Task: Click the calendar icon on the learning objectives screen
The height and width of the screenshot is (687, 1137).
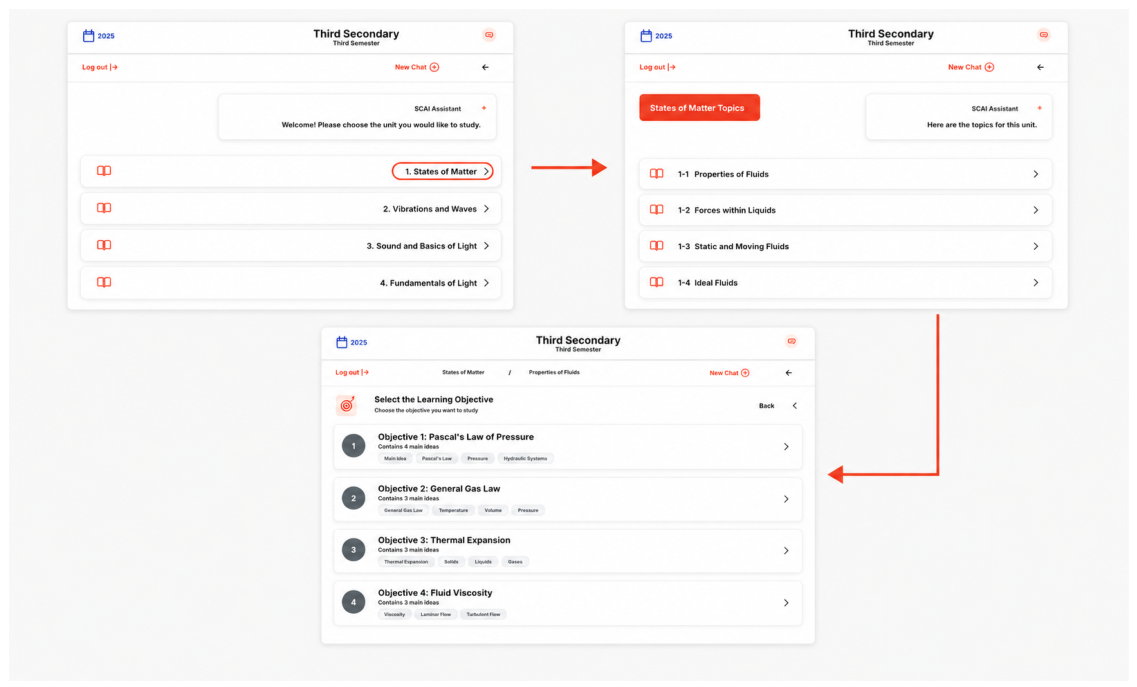Action: pyautogui.click(x=342, y=342)
